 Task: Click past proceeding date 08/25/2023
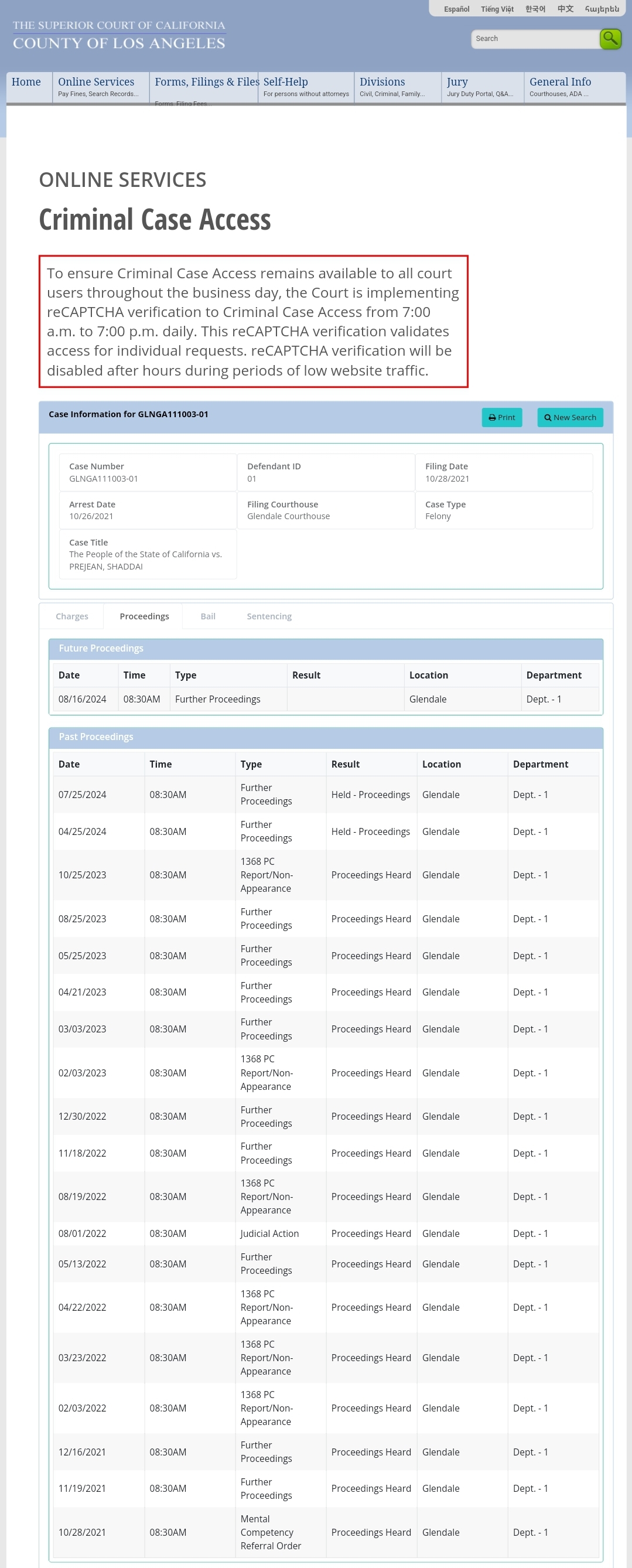coord(82,919)
